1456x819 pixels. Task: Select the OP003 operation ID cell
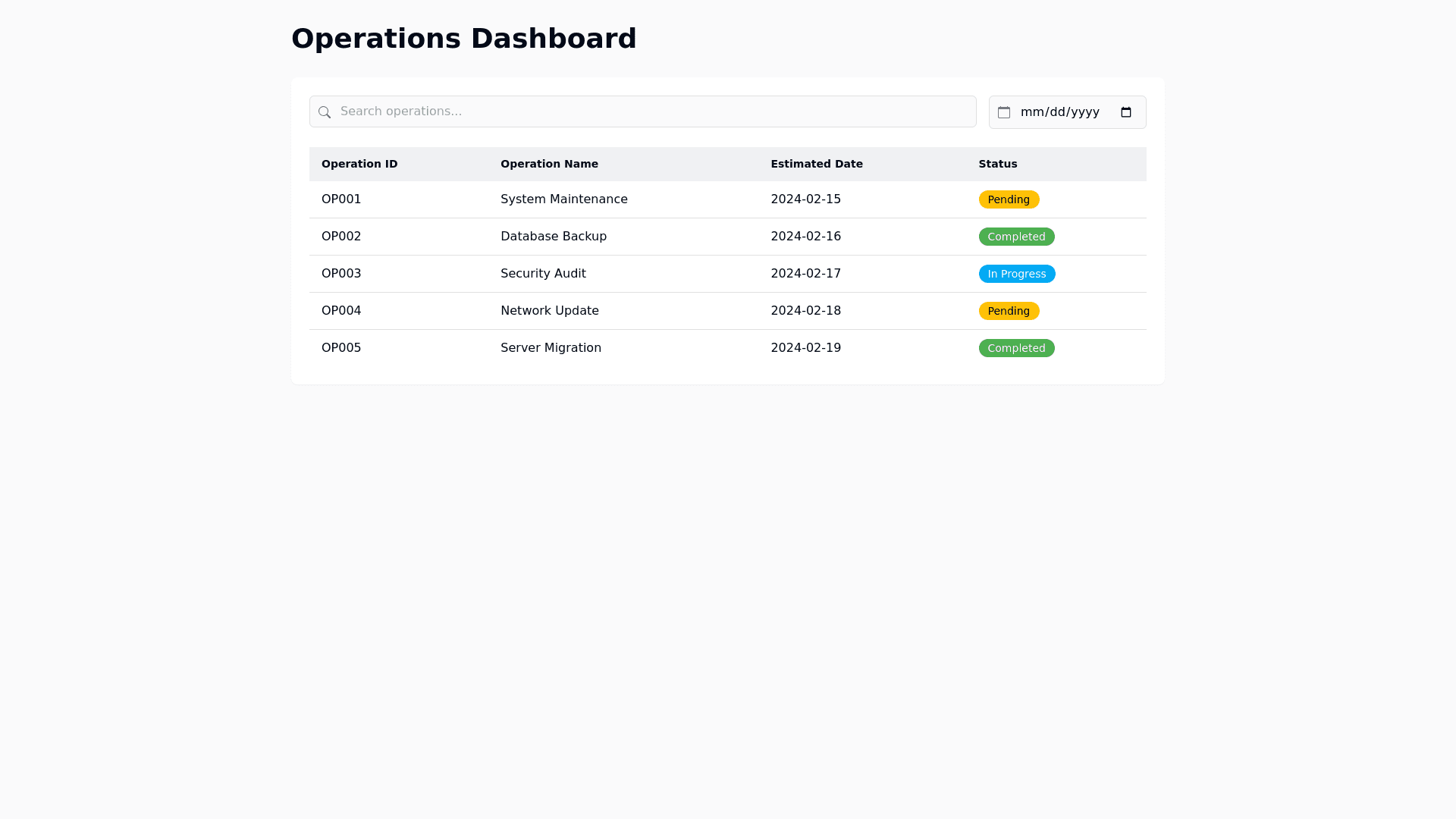(341, 274)
